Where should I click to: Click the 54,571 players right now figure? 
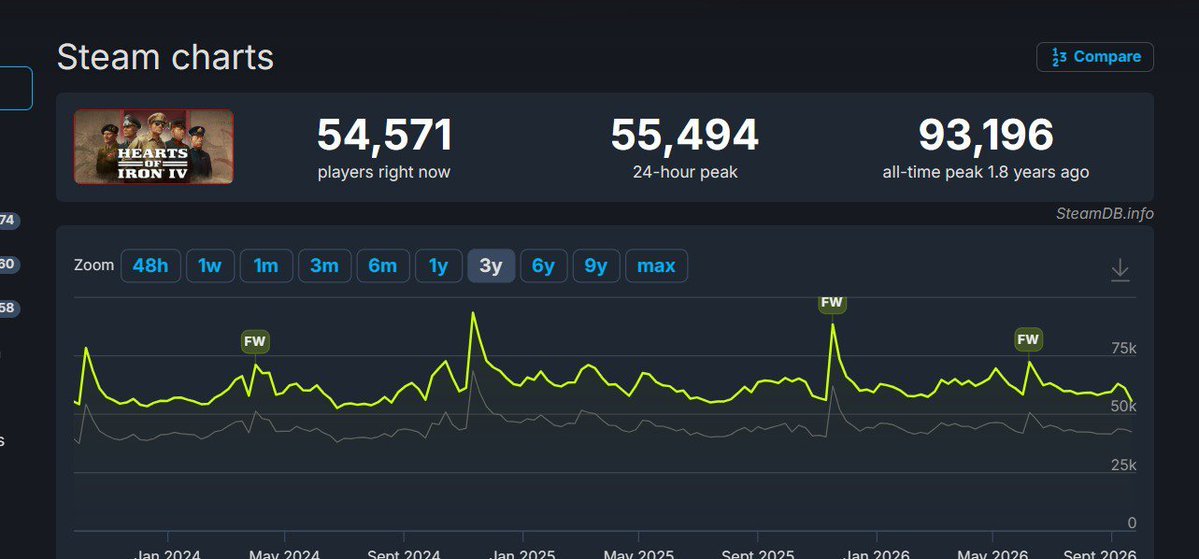click(385, 135)
